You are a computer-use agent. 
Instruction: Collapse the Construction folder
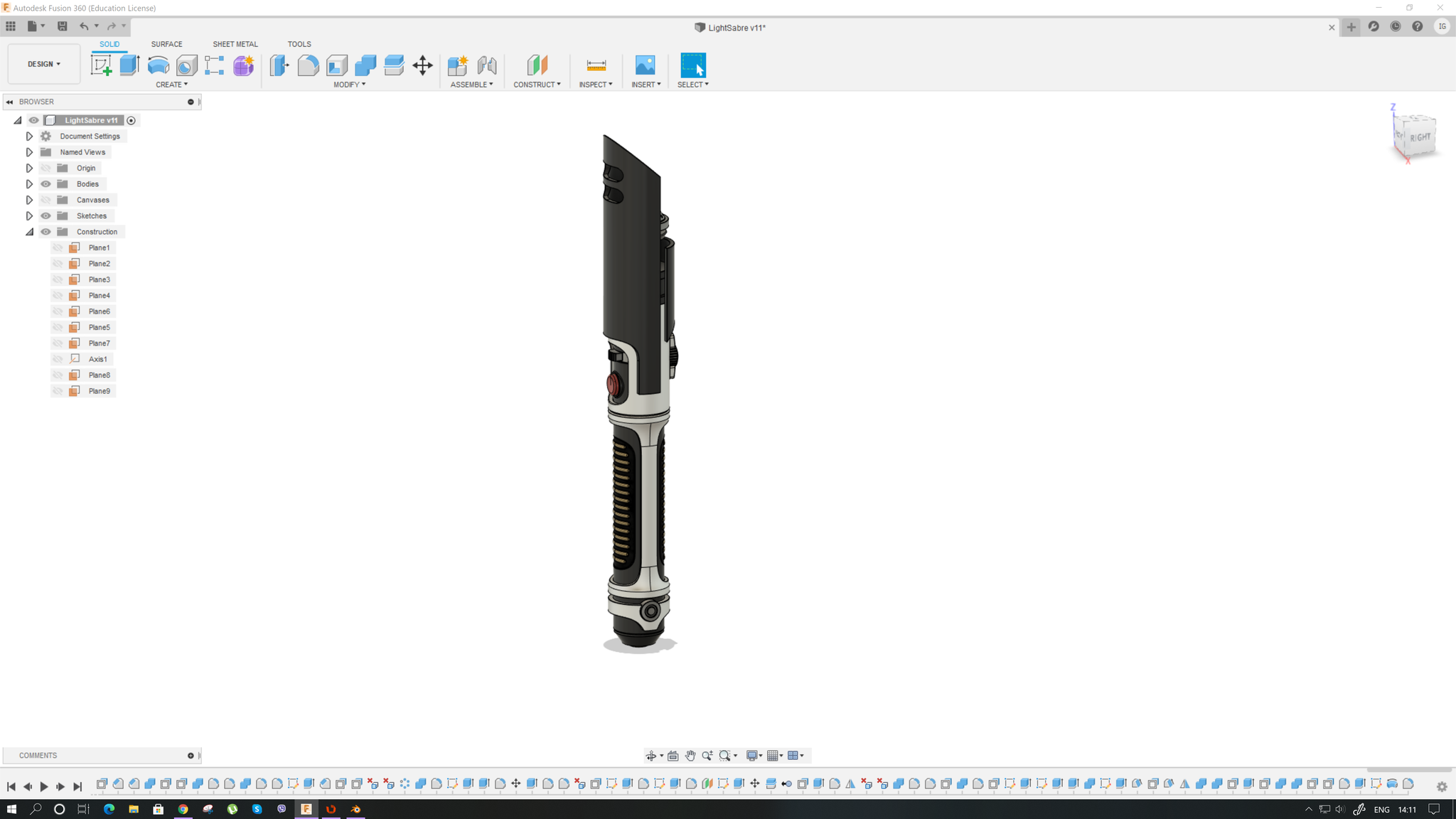point(29,232)
